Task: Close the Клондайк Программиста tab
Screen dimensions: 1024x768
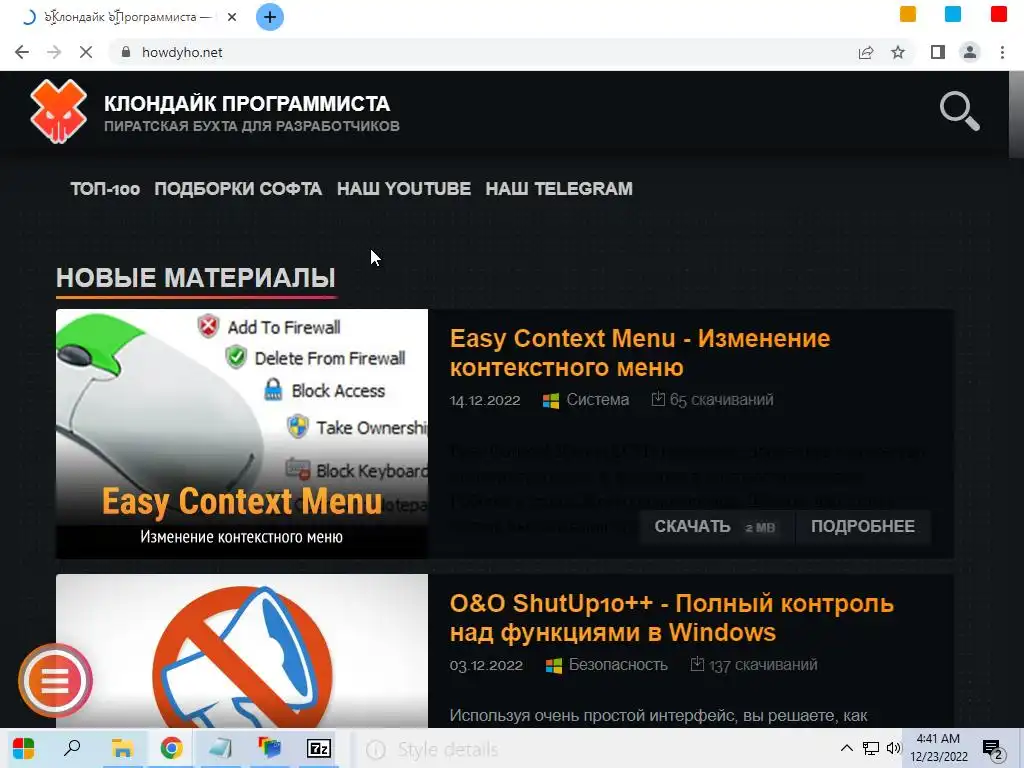Action: 232,17
